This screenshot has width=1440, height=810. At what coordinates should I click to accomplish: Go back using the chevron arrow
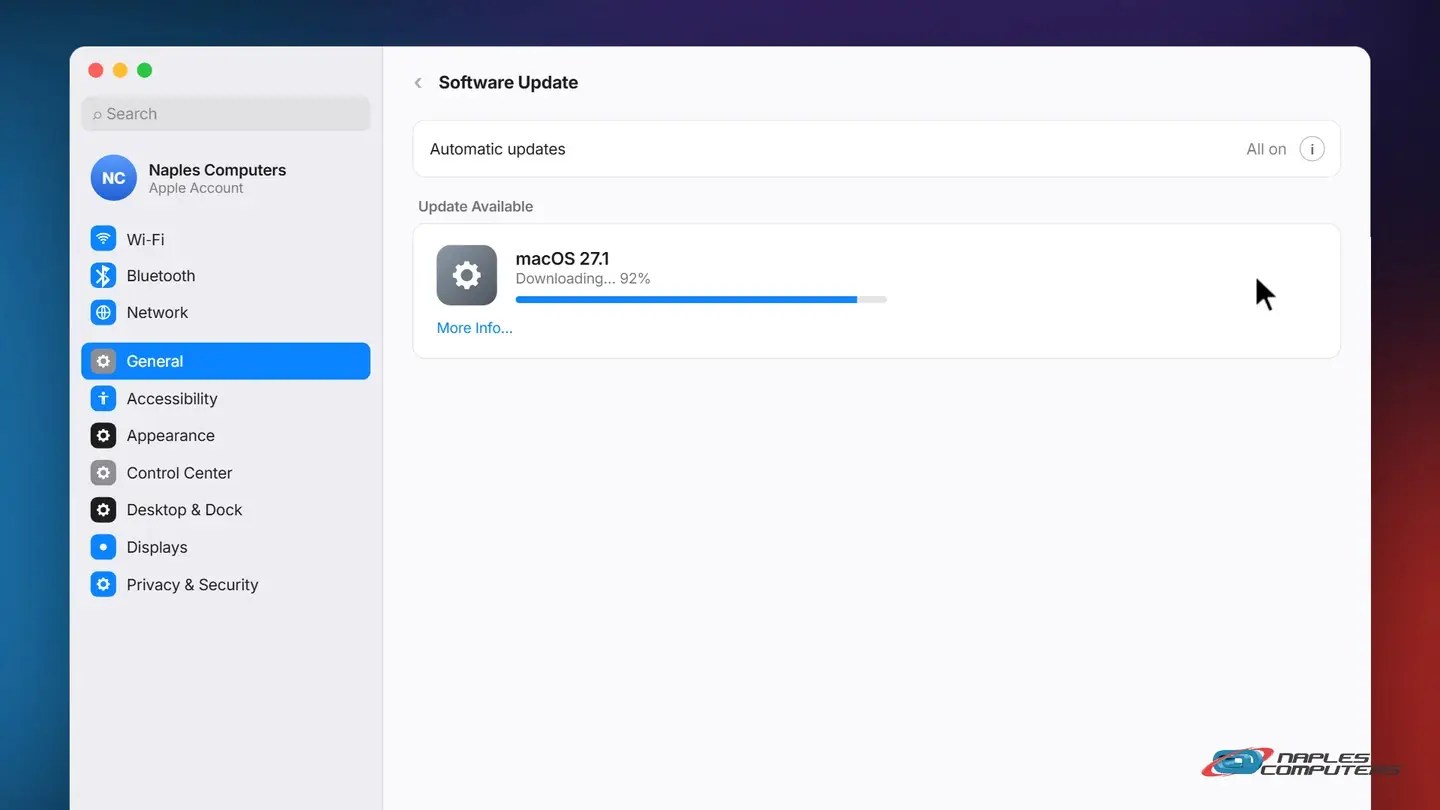pyautogui.click(x=418, y=83)
